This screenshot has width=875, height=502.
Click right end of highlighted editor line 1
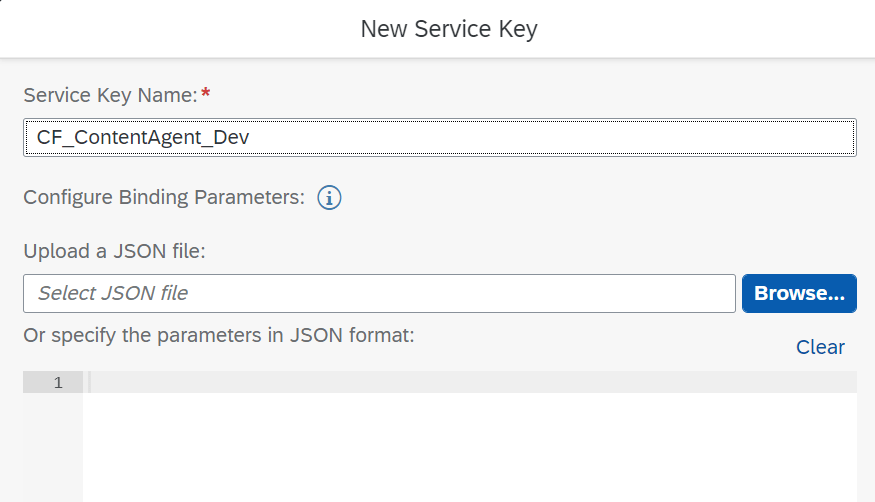click(x=840, y=382)
